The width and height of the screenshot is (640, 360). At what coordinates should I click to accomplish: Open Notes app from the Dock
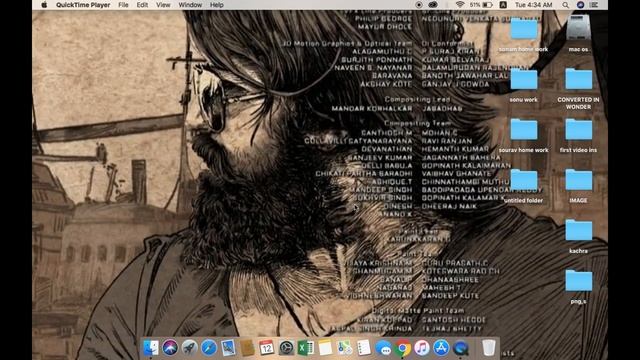click(x=325, y=348)
